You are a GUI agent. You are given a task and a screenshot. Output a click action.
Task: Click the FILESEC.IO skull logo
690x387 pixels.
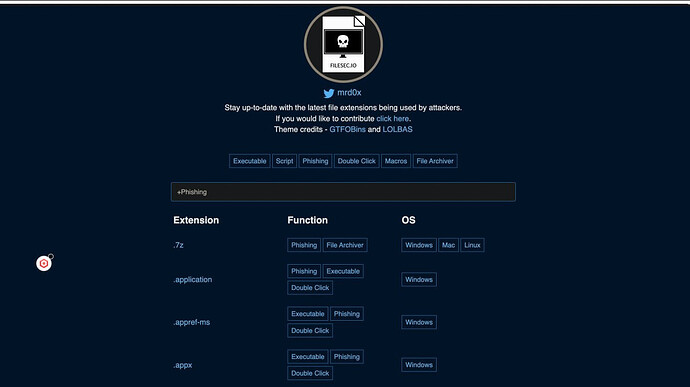click(x=343, y=44)
